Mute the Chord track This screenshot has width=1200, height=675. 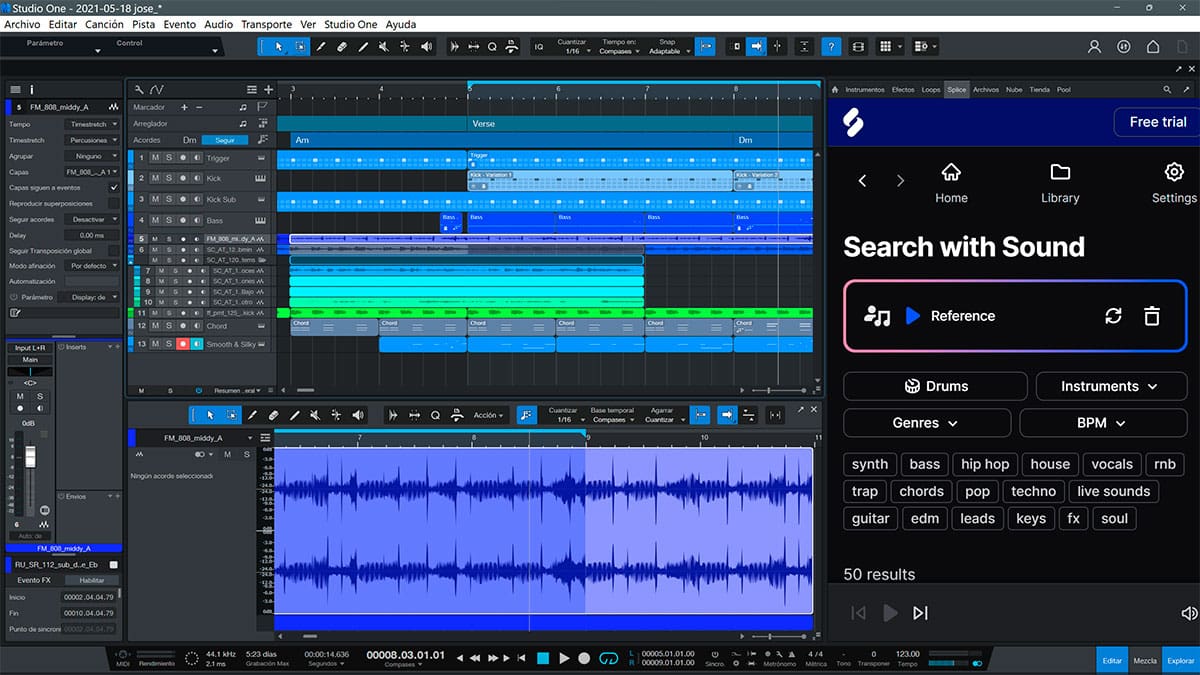point(155,326)
